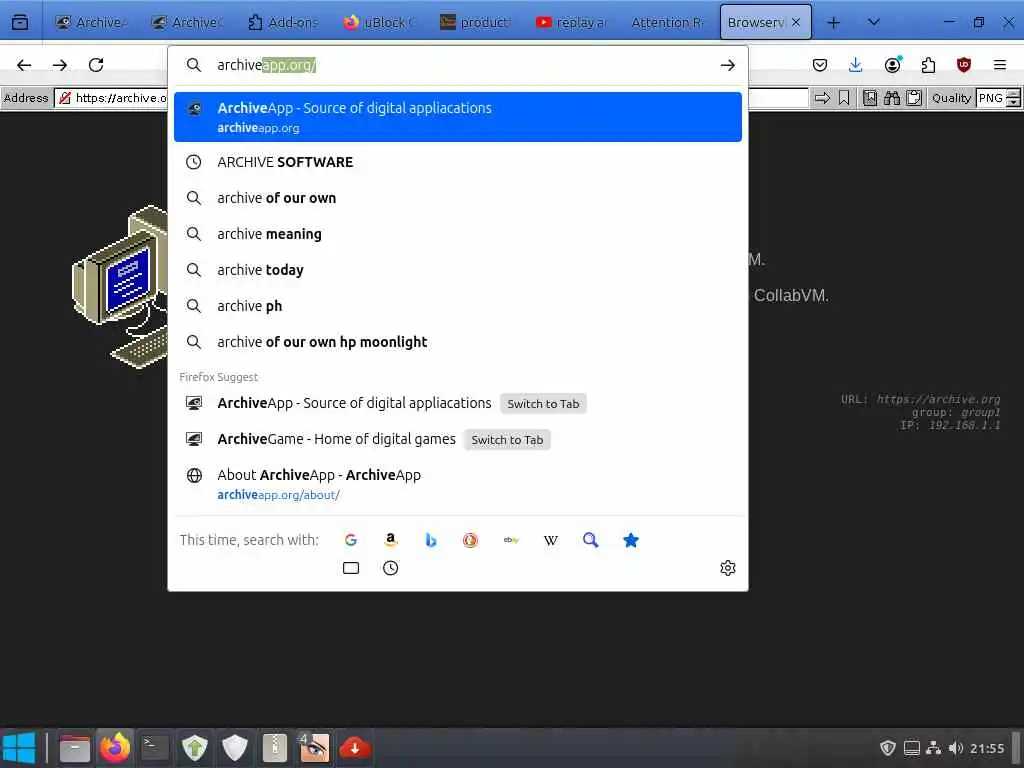Open the list all tabs chevron
Image resolution: width=1024 pixels, height=768 pixels.
873,22
